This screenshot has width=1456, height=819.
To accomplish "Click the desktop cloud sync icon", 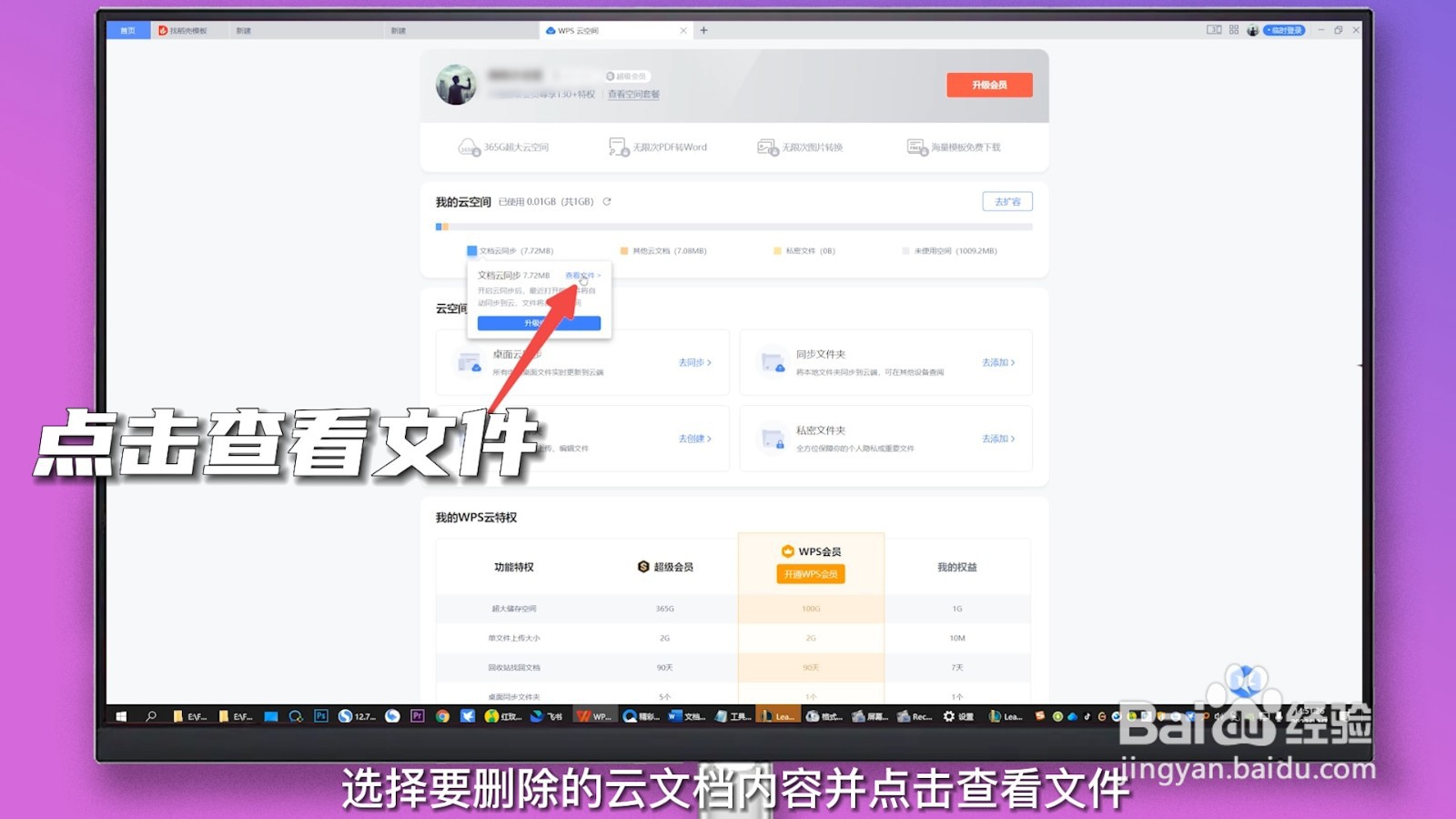I will click(x=470, y=362).
